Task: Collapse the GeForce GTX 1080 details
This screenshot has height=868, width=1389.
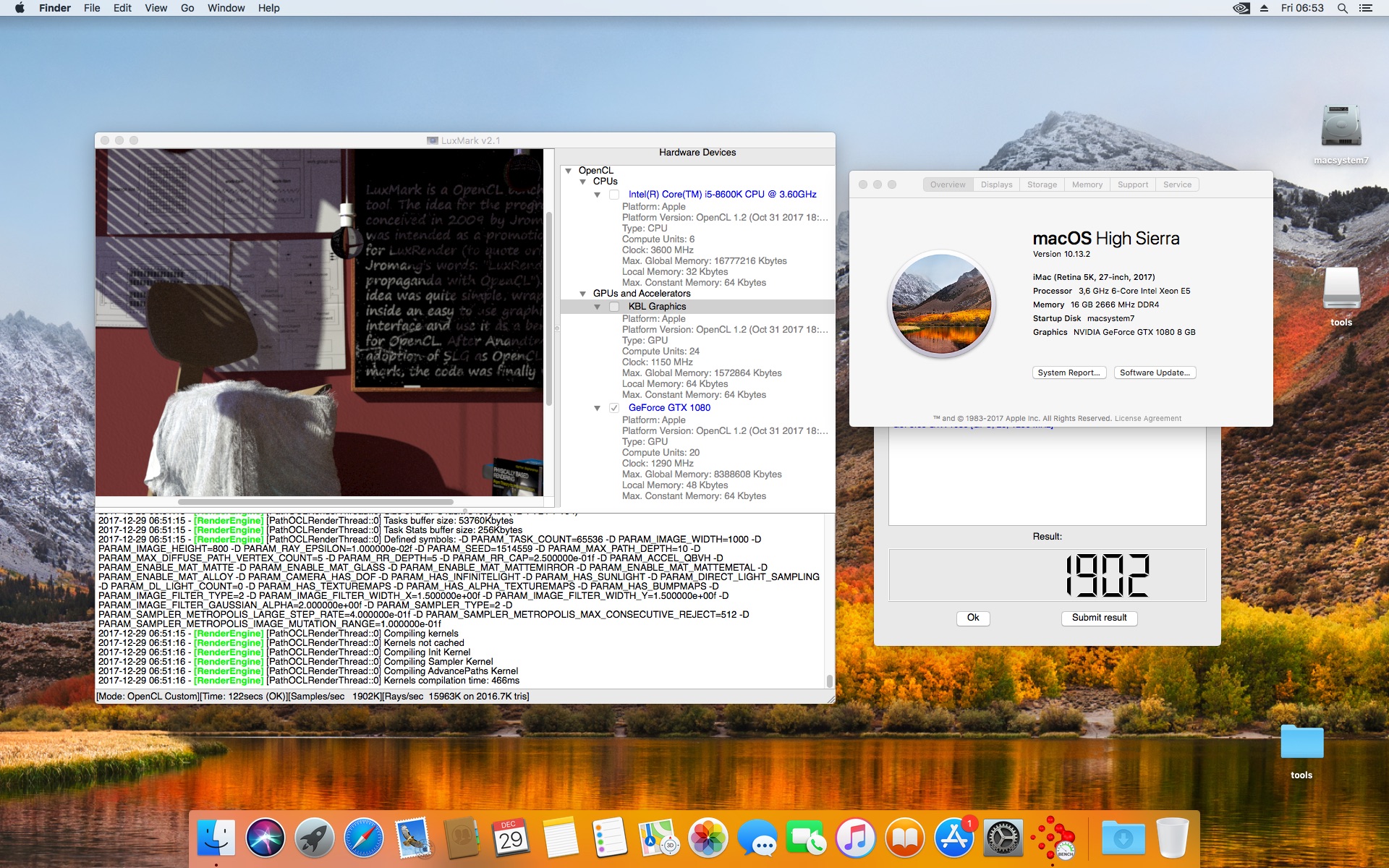Action: (x=598, y=408)
